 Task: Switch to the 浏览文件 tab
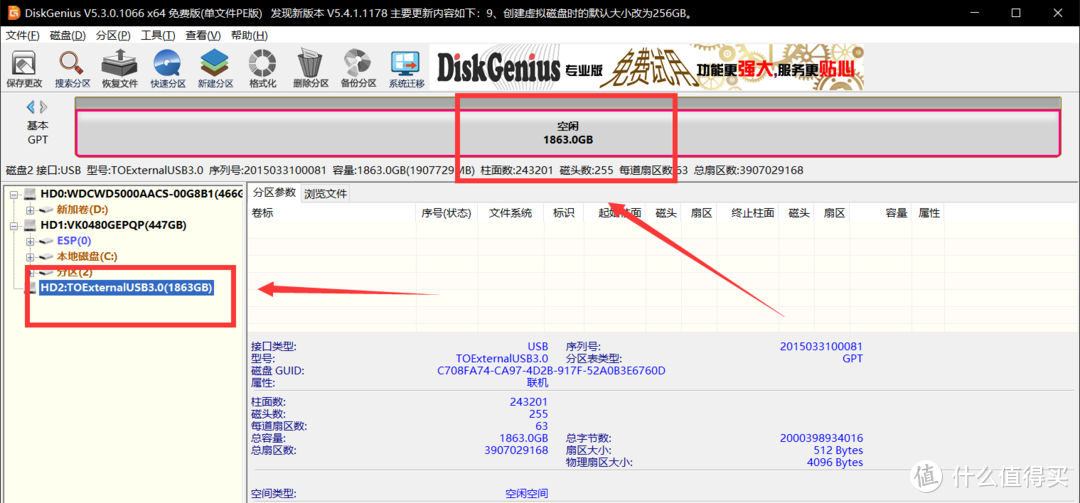point(325,194)
